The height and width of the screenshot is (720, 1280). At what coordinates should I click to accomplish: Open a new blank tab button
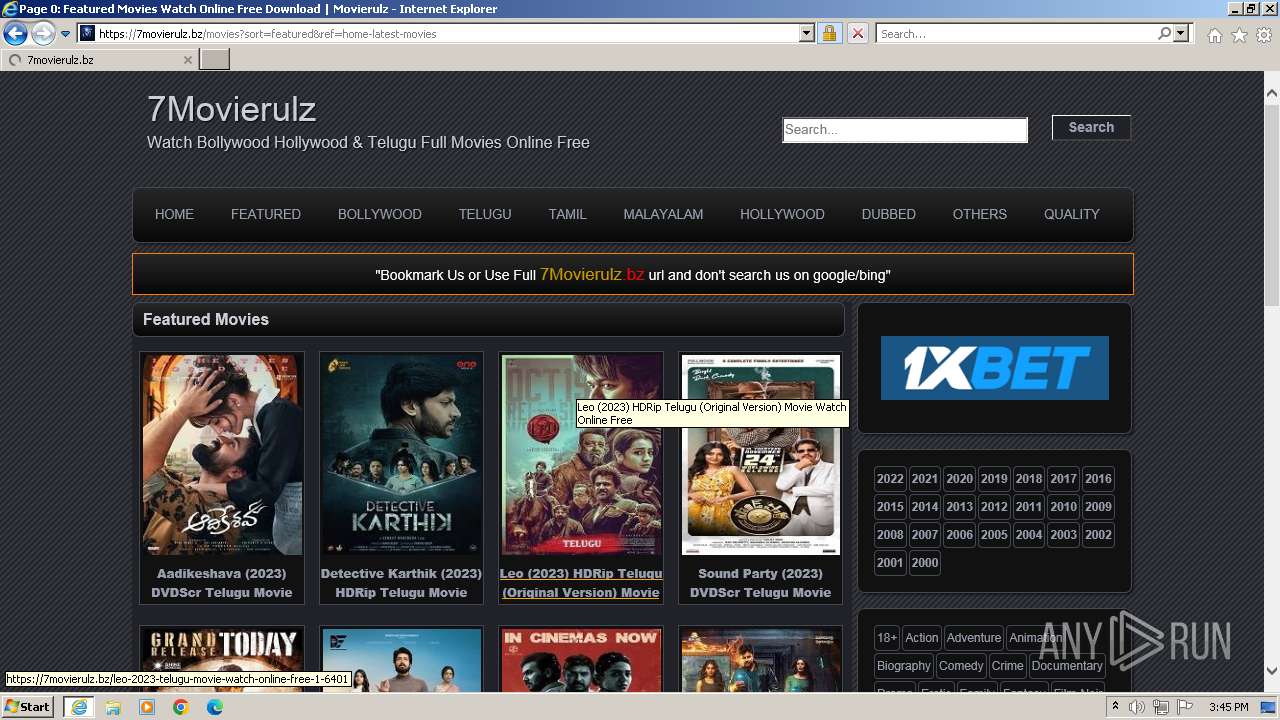click(x=215, y=60)
